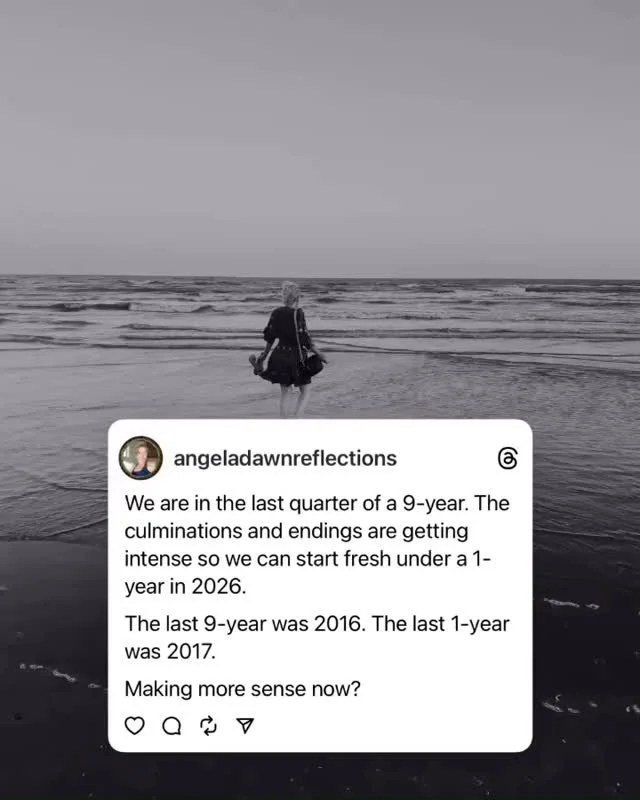Tap the blank card area right of the share icon
640x800 pixels.
pos(393,726)
